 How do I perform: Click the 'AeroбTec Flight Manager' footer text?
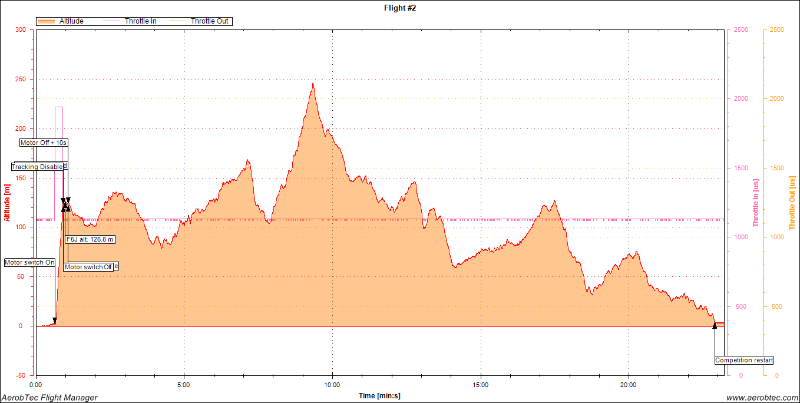click(49, 398)
